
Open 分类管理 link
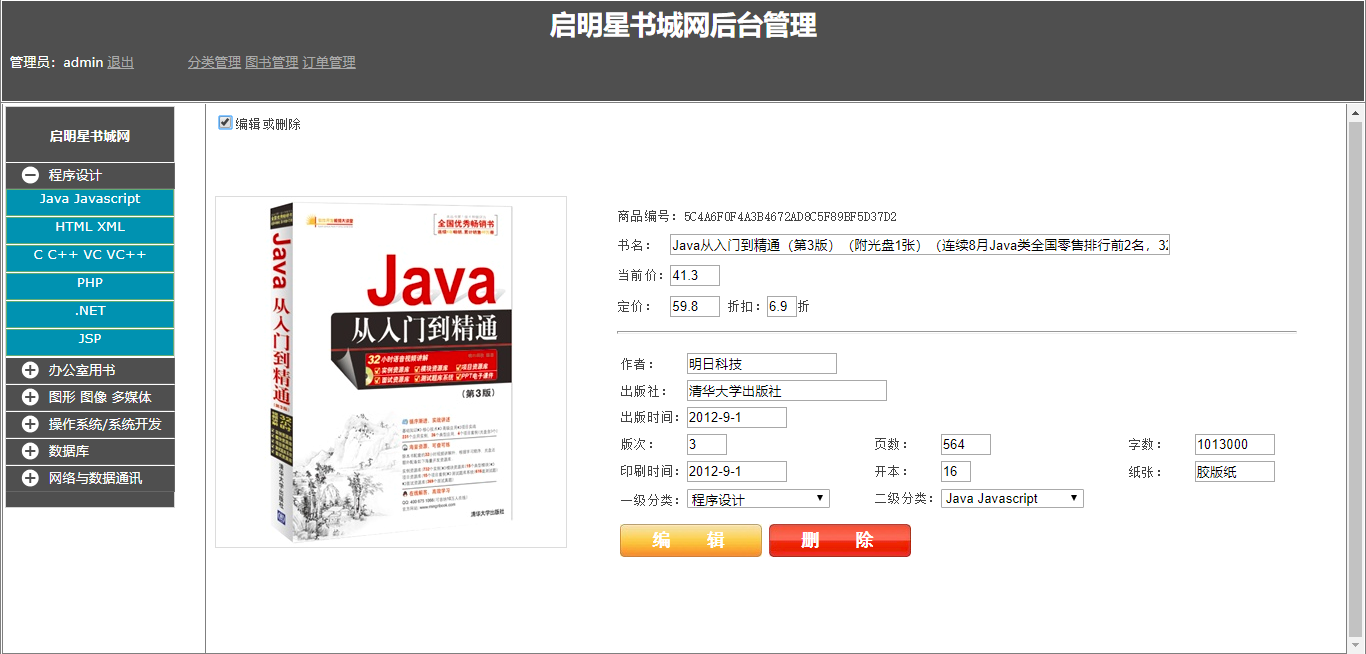214,62
